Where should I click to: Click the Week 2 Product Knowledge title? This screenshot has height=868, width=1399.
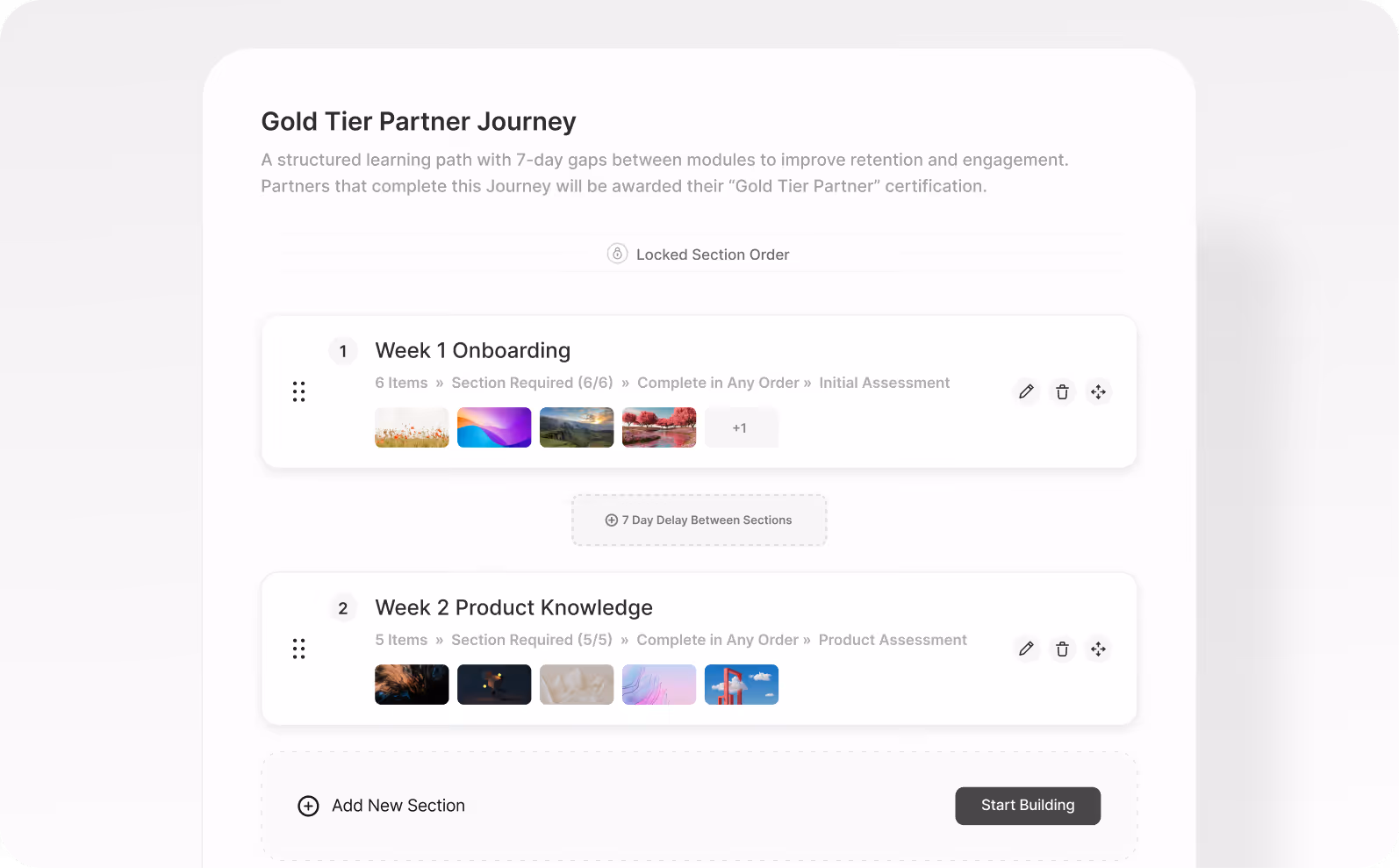[514, 608]
